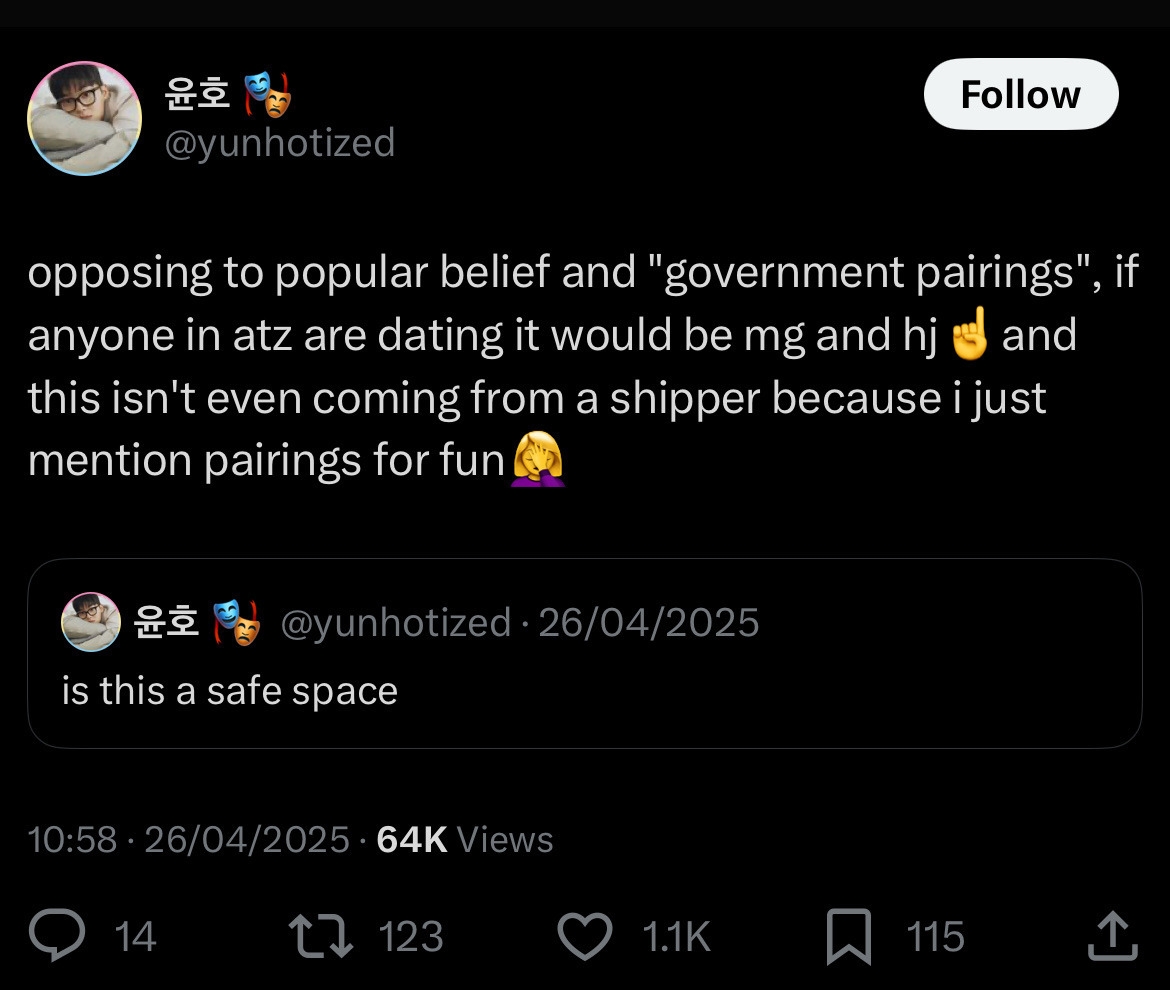1170x990 pixels.
Task: Open main tweet author profile picture
Action: click(x=85, y=118)
